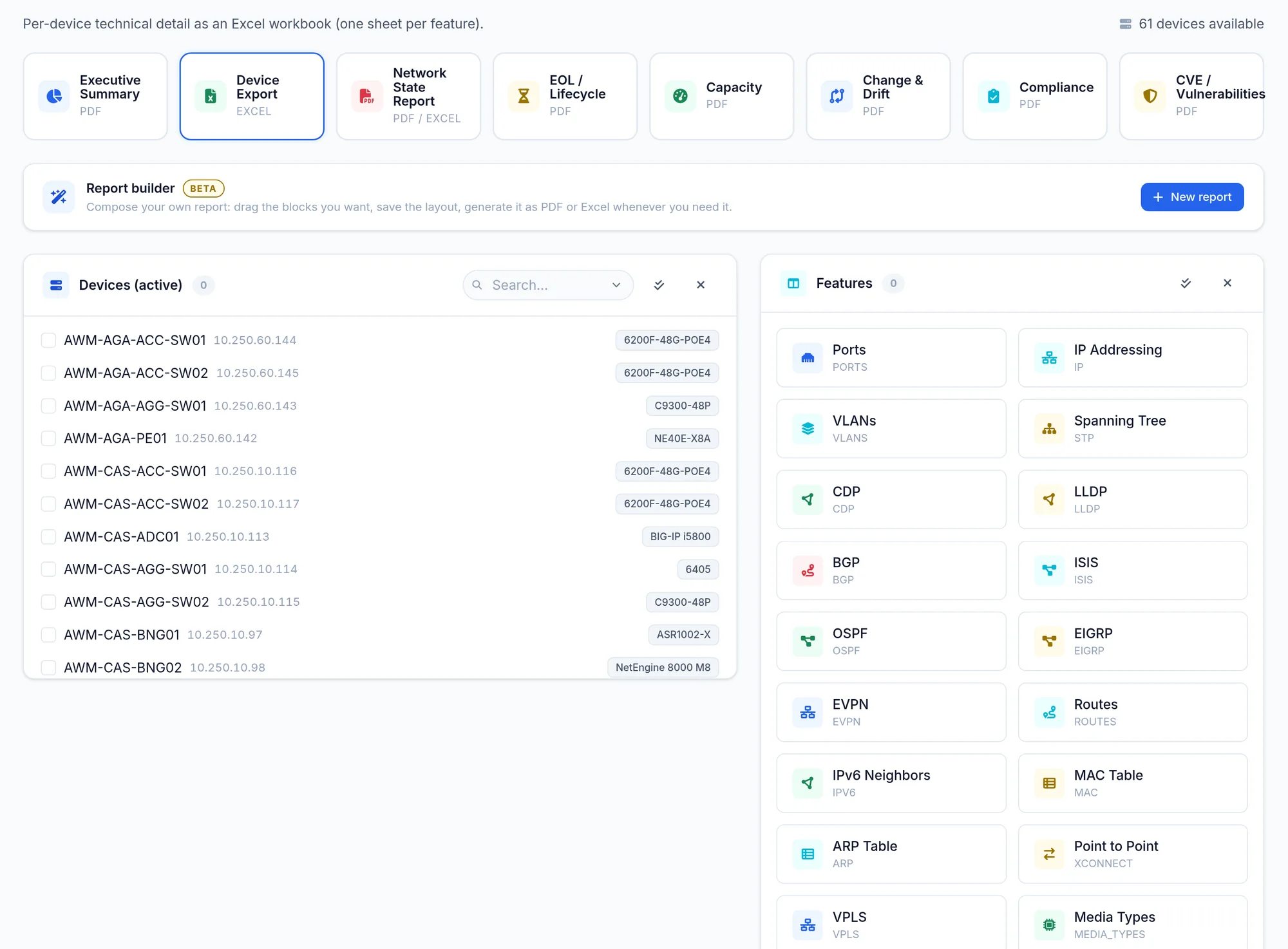
Task: Select the EVPN feature card
Action: tap(891, 712)
